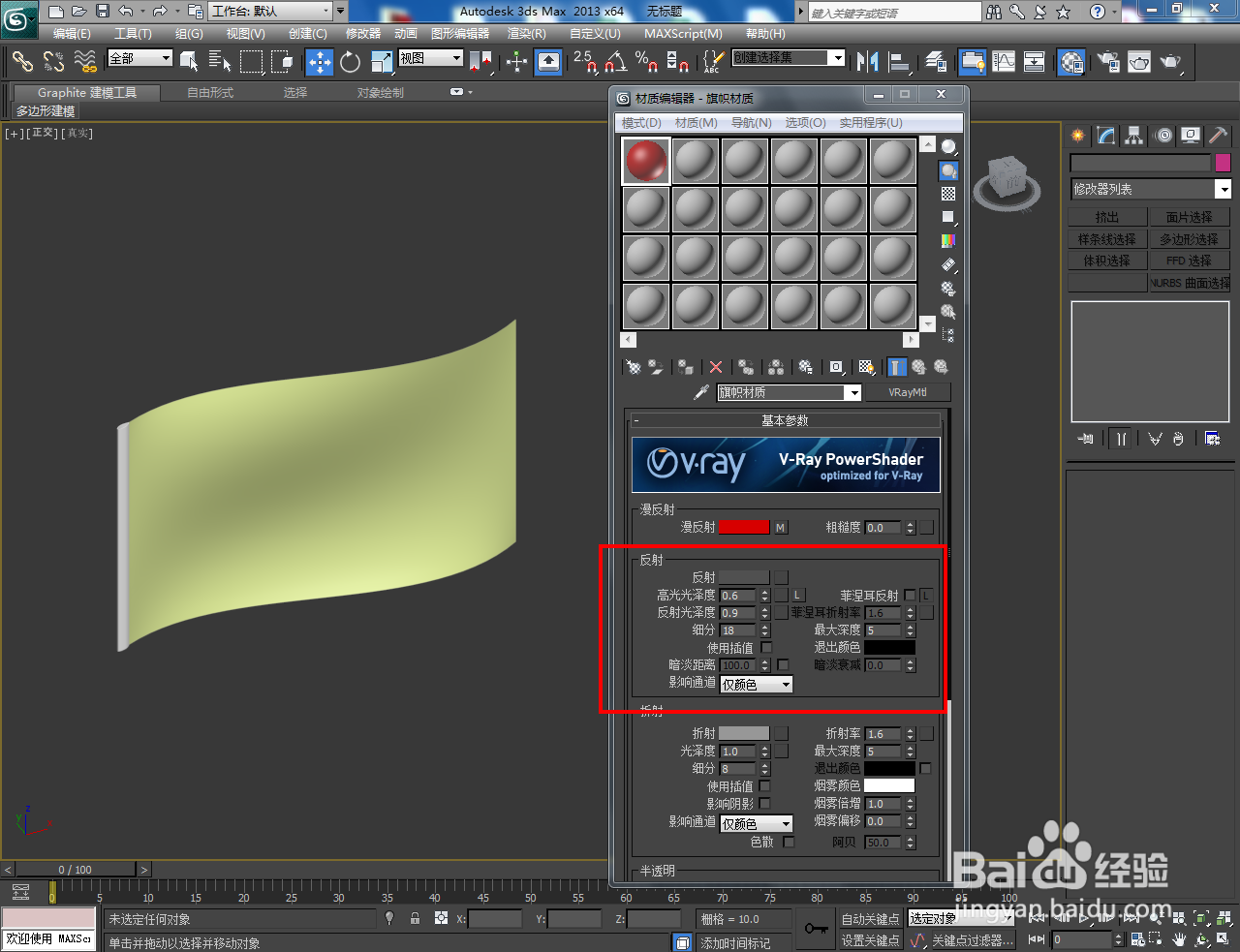
Task: Toggle the material editor Backlight icon
Action: point(948,170)
